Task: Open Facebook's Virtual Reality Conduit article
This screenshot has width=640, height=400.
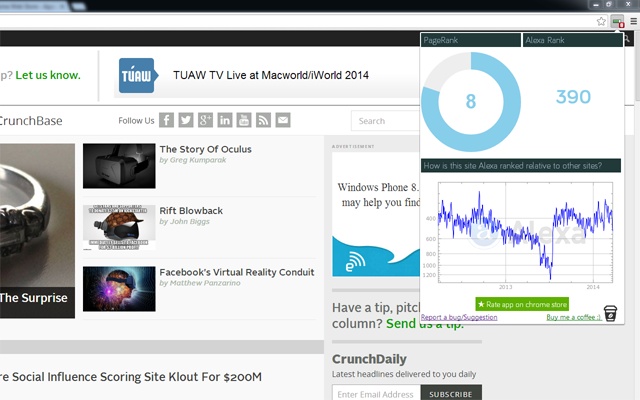Action: click(x=237, y=272)
